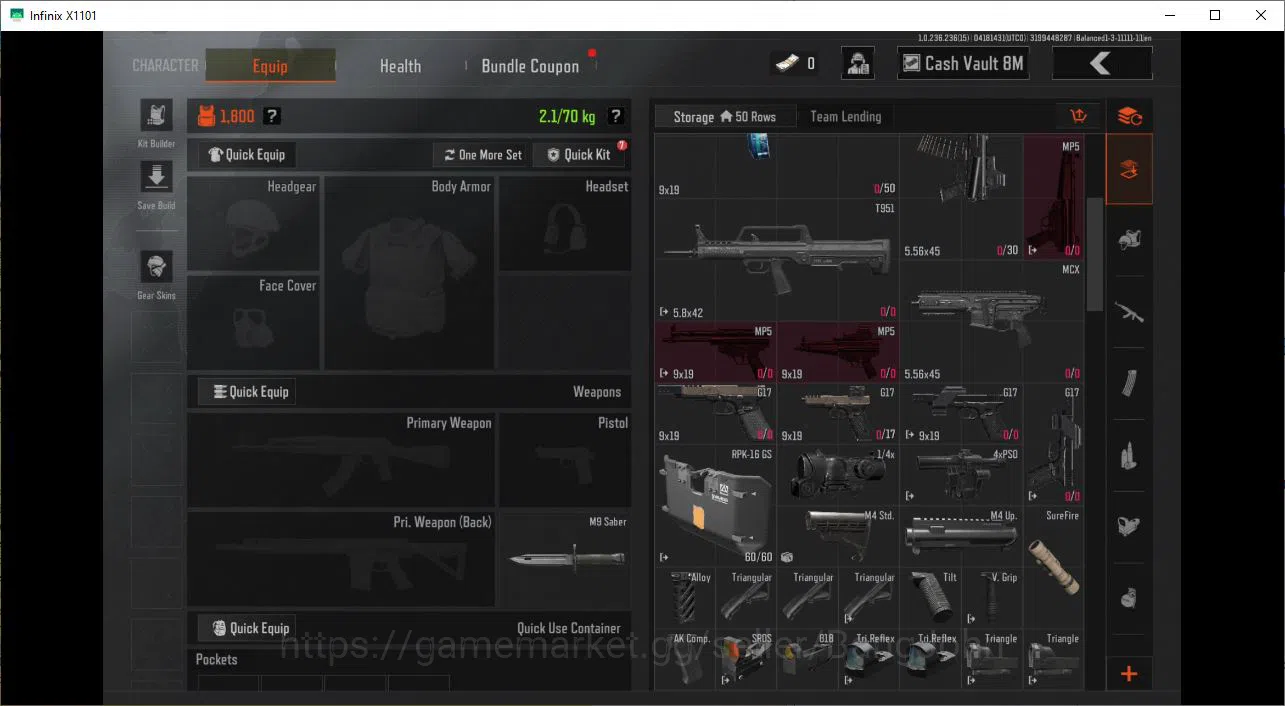The height and width of the screenshot is (706, 1285).
Task: Select the 9x19 ammo showing 0/50
Action: tap(777, 167)
